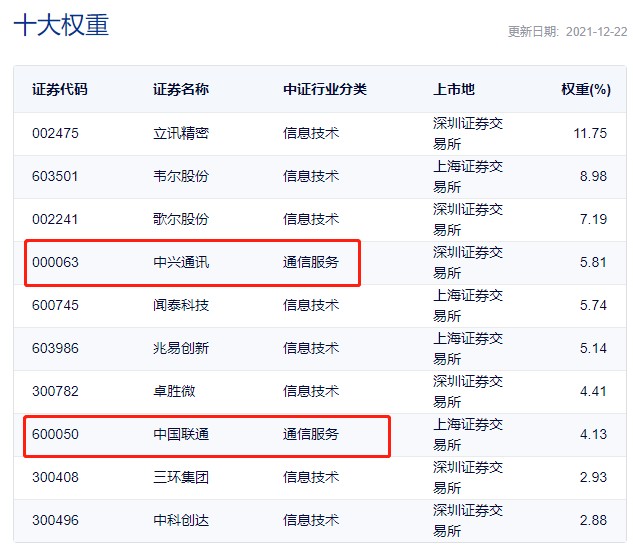Screen dimensions: 633x547
Task: Select the name 兆易创新
Action: click(181, 348)
